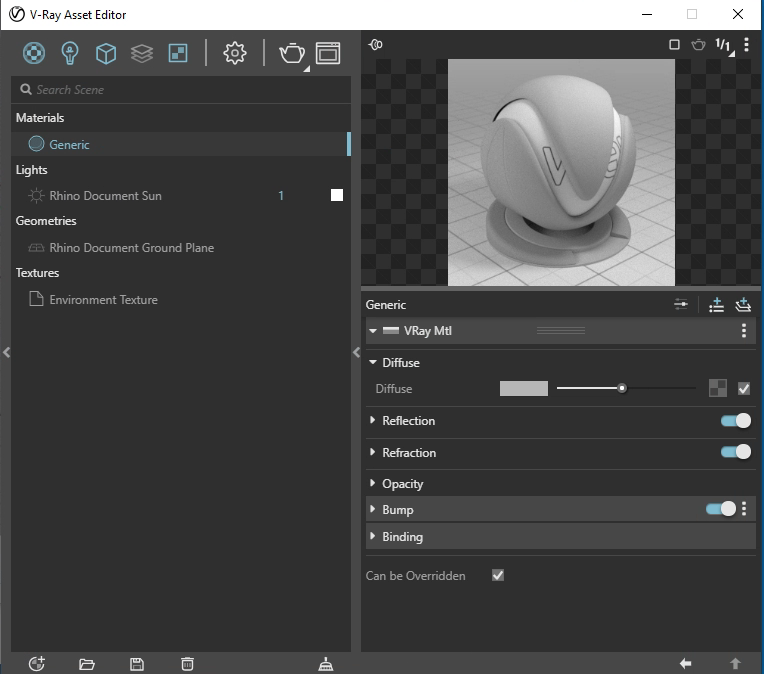
Task: Open the Lights category bulb icon
Action: [x=70, y=53]
